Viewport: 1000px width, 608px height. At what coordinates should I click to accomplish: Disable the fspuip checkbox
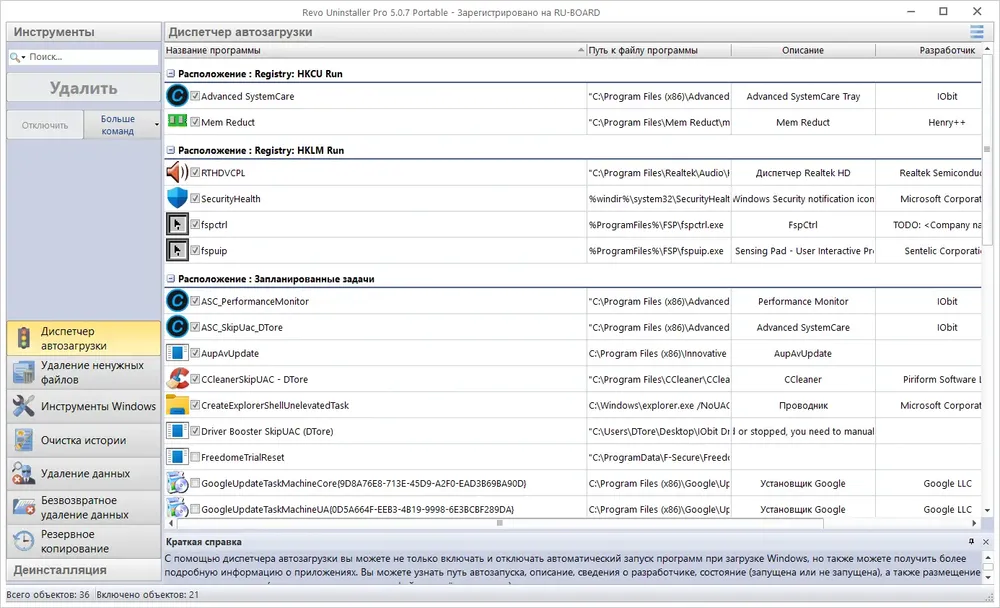click(195, 250)
